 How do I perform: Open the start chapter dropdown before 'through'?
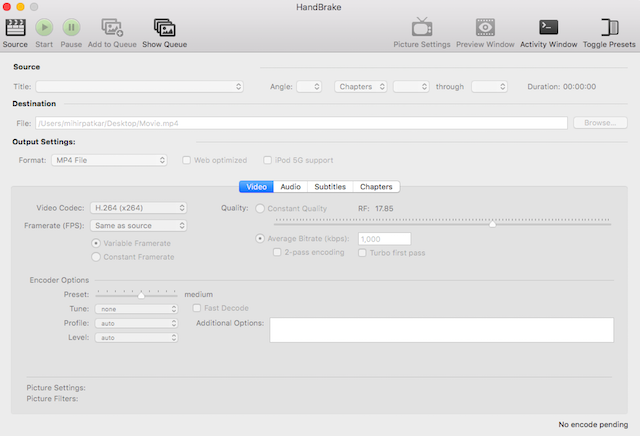(x=411, y=87)
